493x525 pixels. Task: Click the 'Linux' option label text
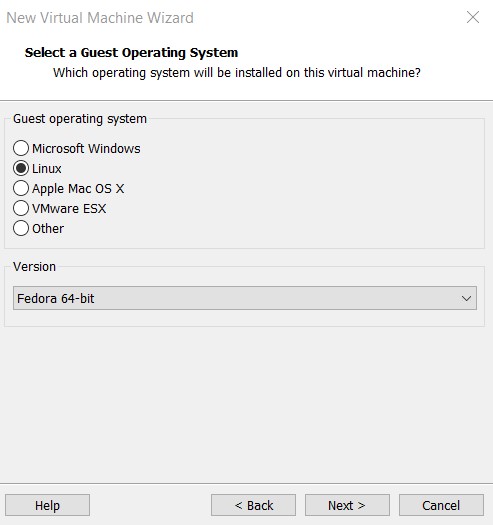pos(47,168)
